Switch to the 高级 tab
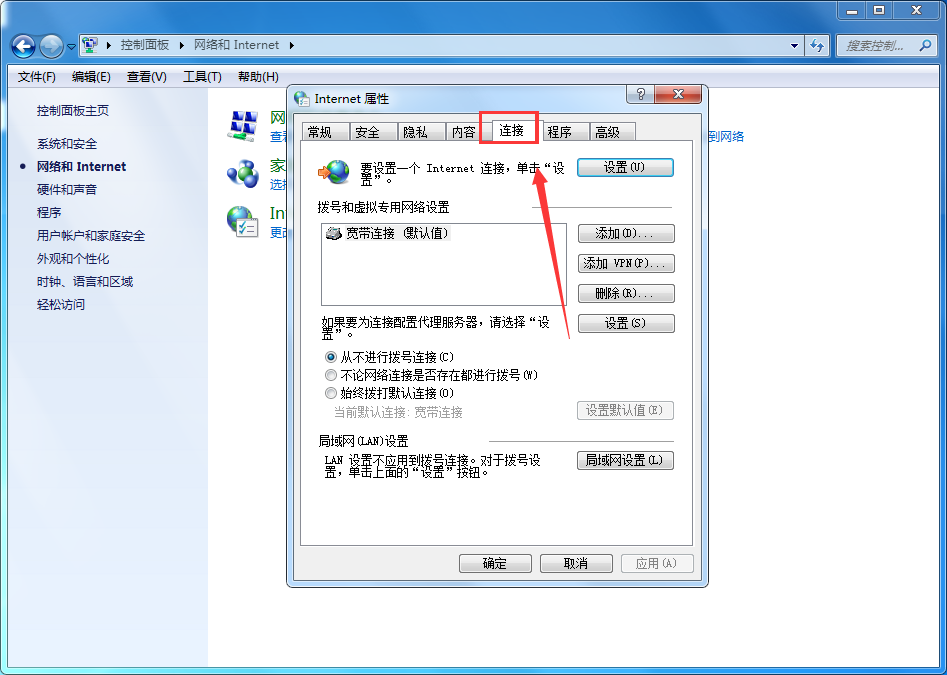This screenshot has width=947, height=675. point(612,132)
